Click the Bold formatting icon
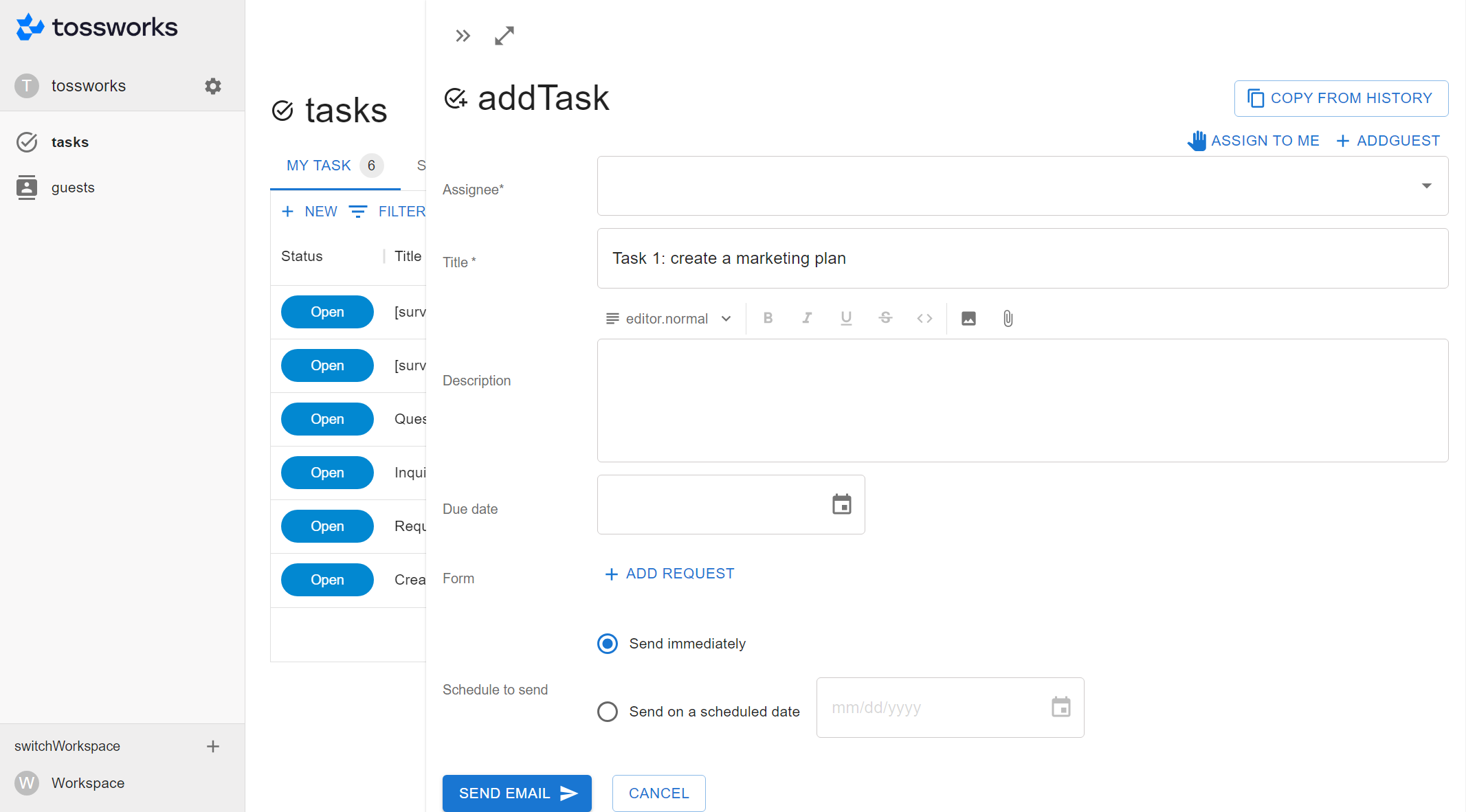 coord(768,318)
